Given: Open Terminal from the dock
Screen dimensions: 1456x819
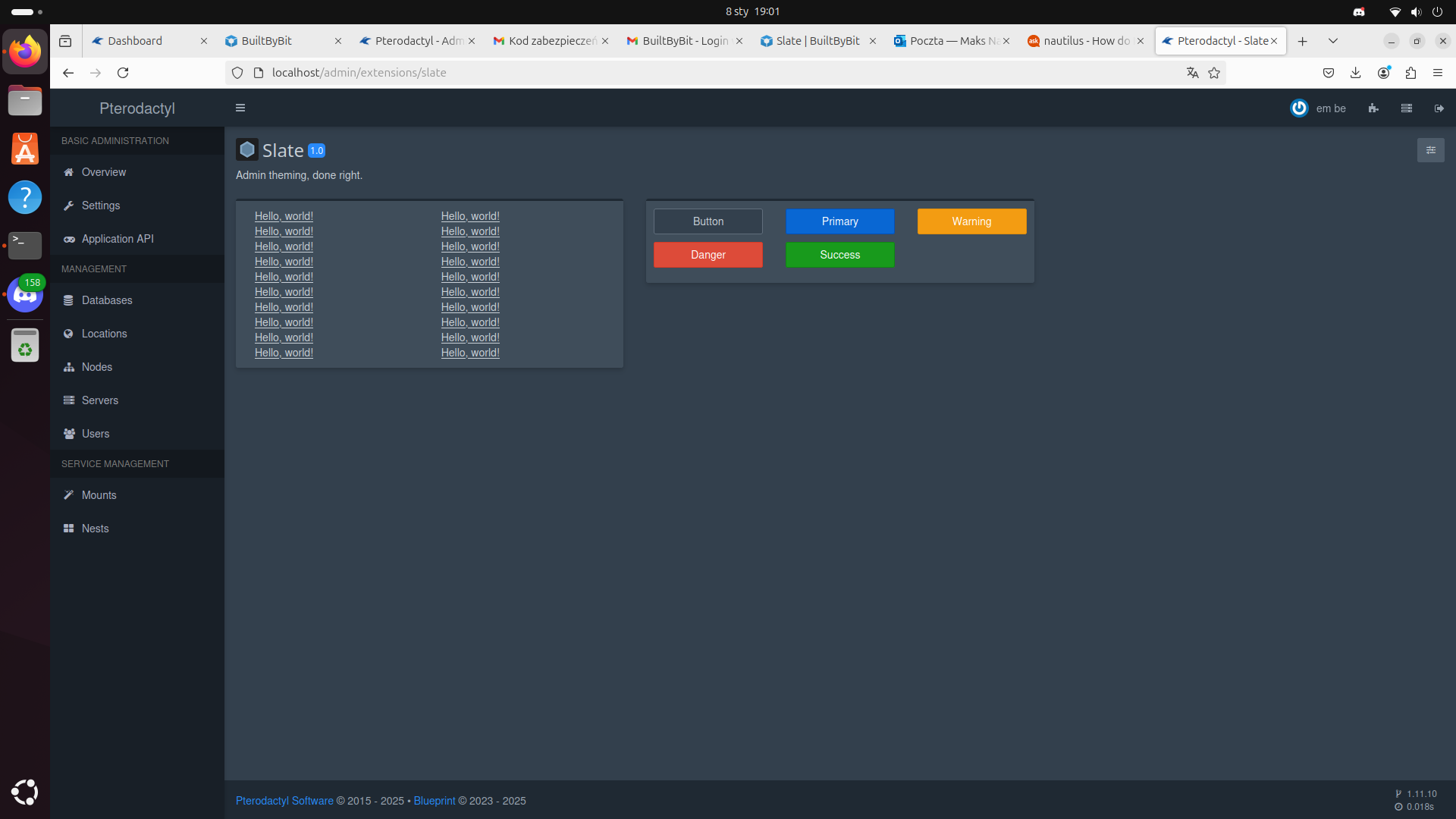Looking at the screenshot, I should click(25, 245).
